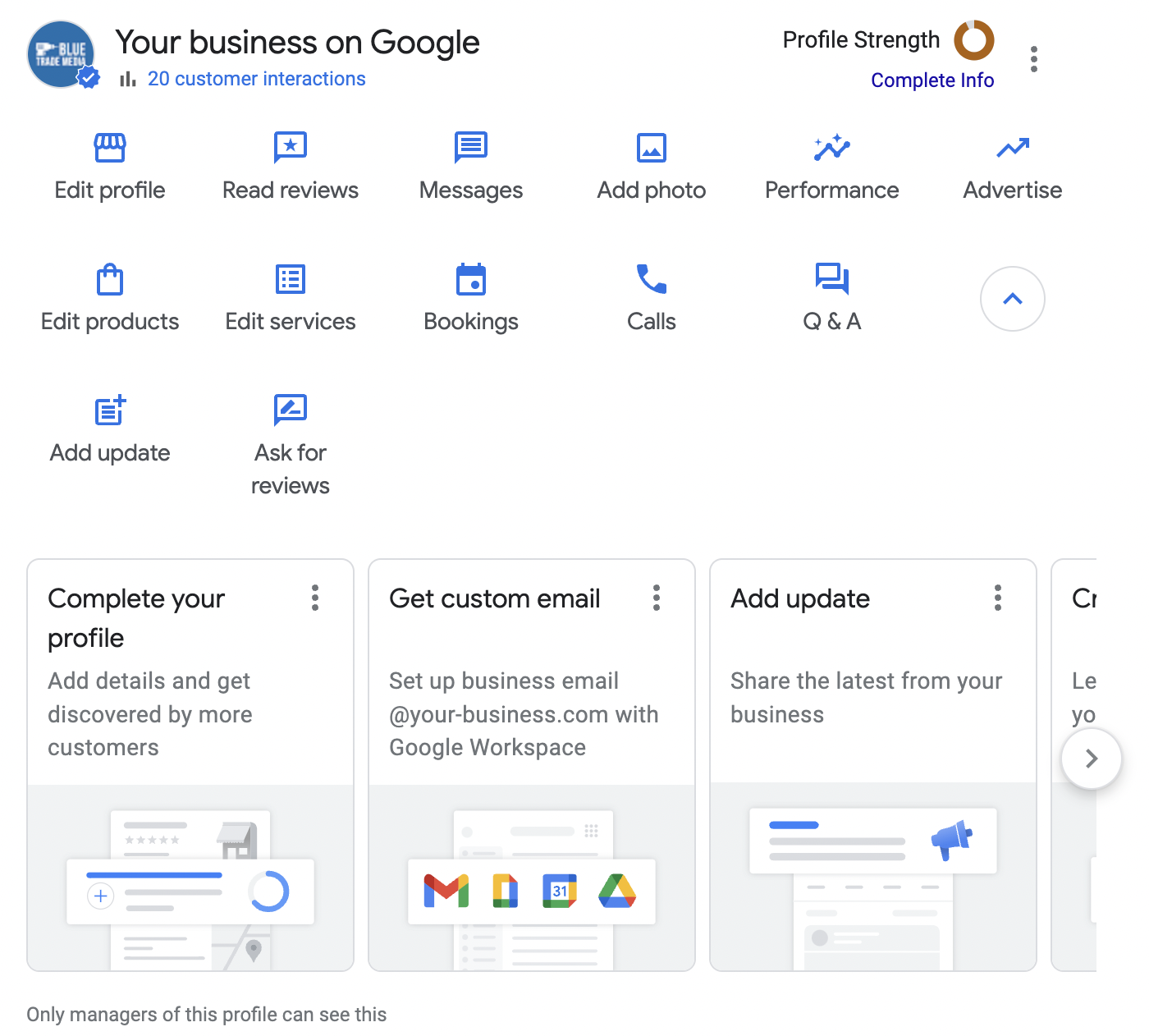Click the Add update post icon
Screen dimensions: 1149x1036
[x=110, y=410]
